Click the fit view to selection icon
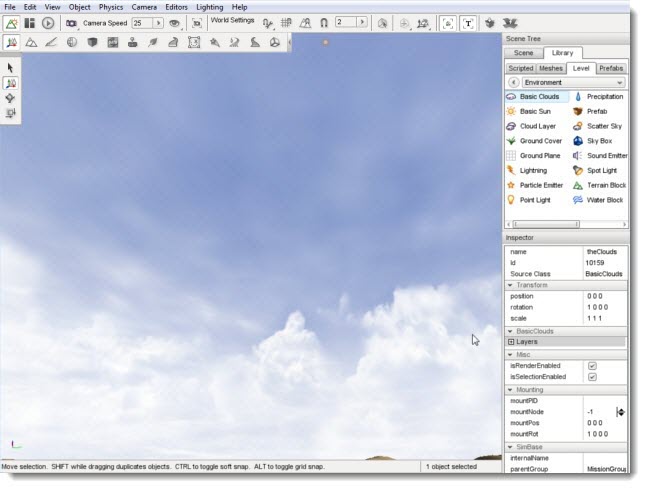This screenshot has width=645, height=488. (197, 23)
